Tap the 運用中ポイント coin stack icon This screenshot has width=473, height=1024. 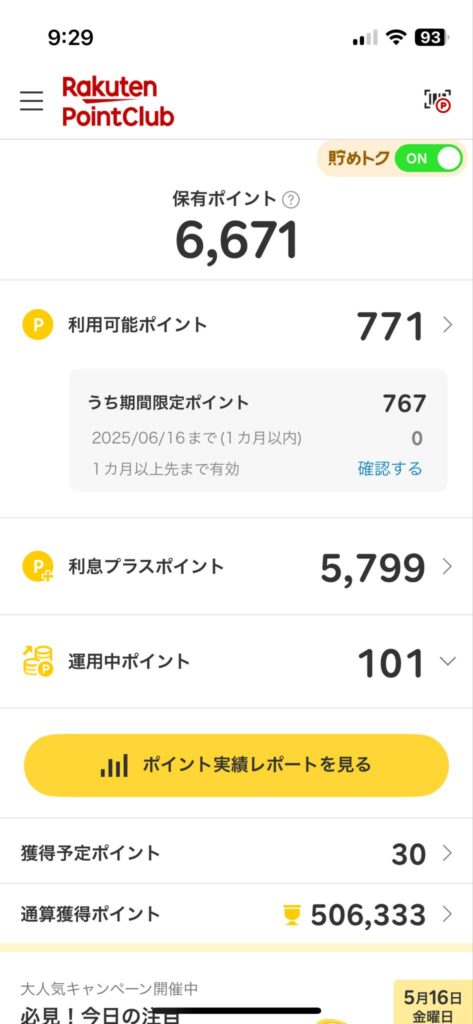(38, 661)
